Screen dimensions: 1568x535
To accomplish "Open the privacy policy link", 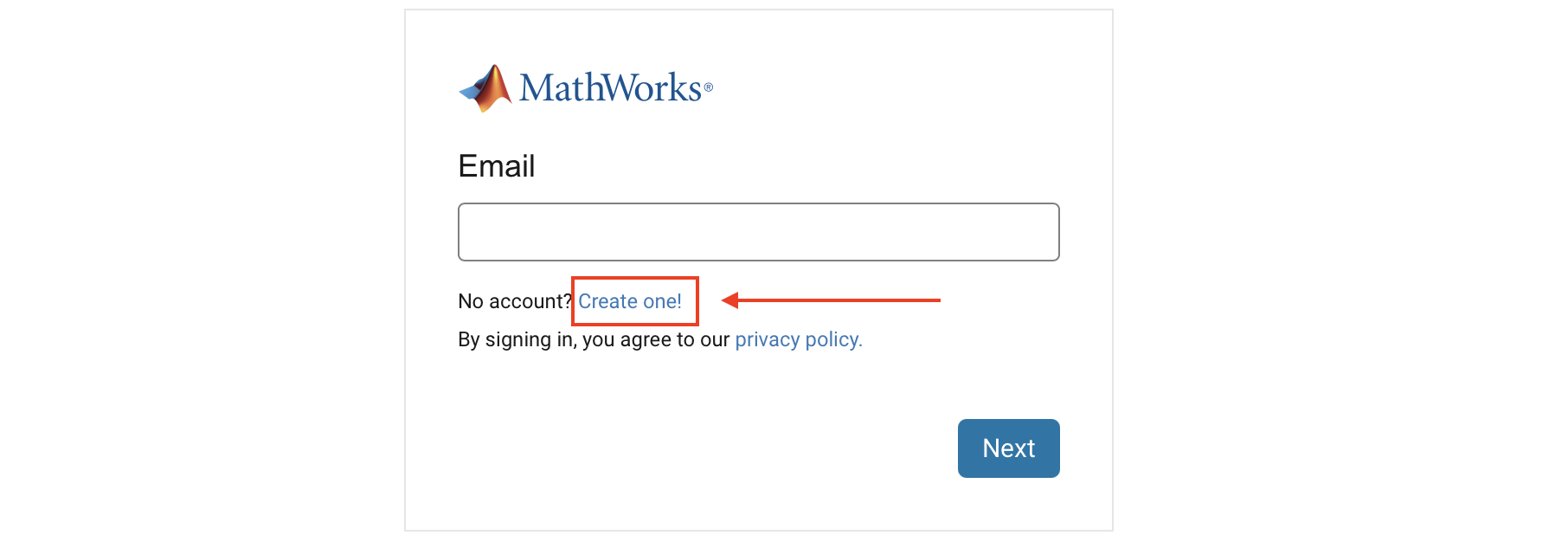I will click(x=796, y=339).
